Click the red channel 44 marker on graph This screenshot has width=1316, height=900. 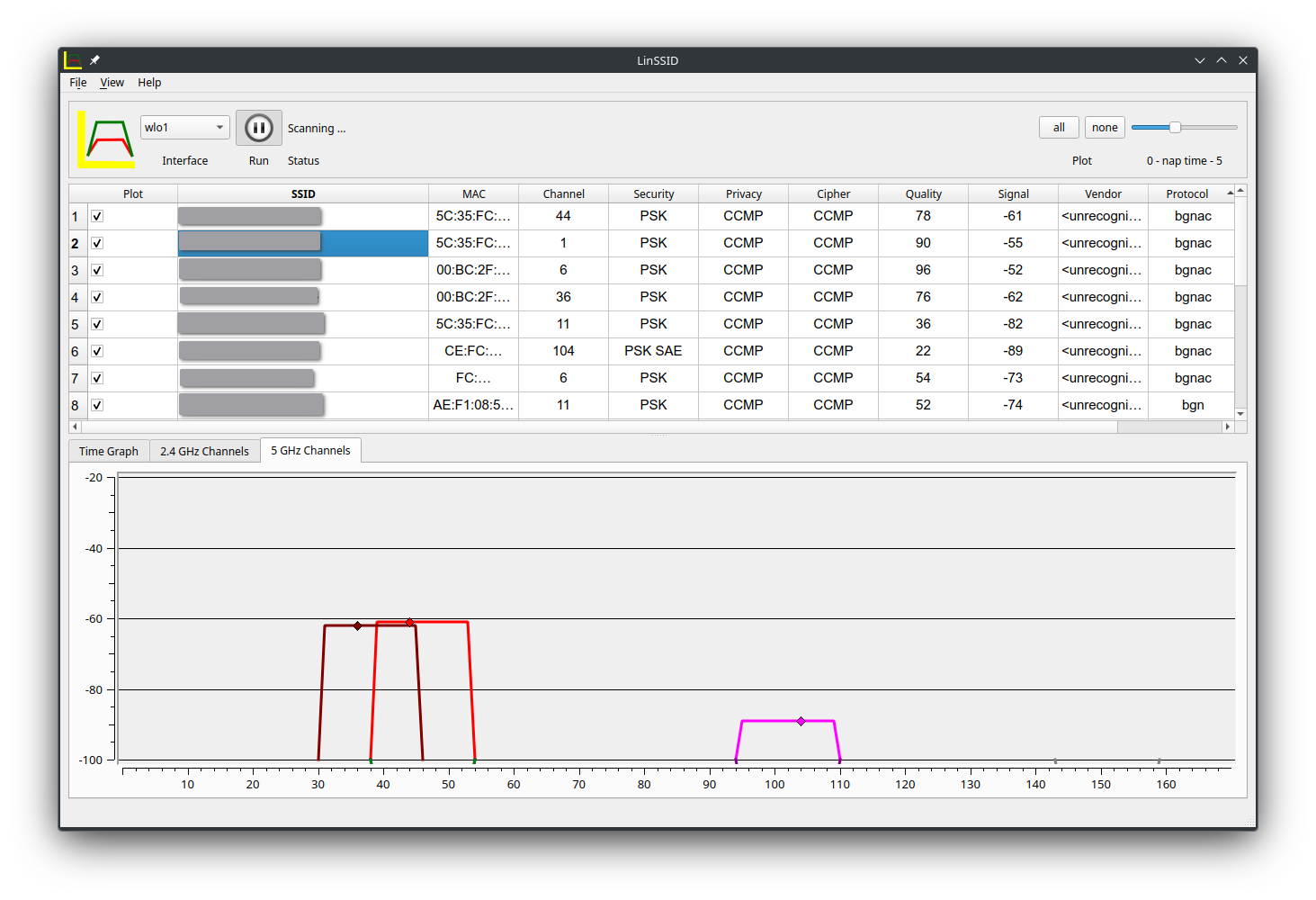tap(409, 622)
